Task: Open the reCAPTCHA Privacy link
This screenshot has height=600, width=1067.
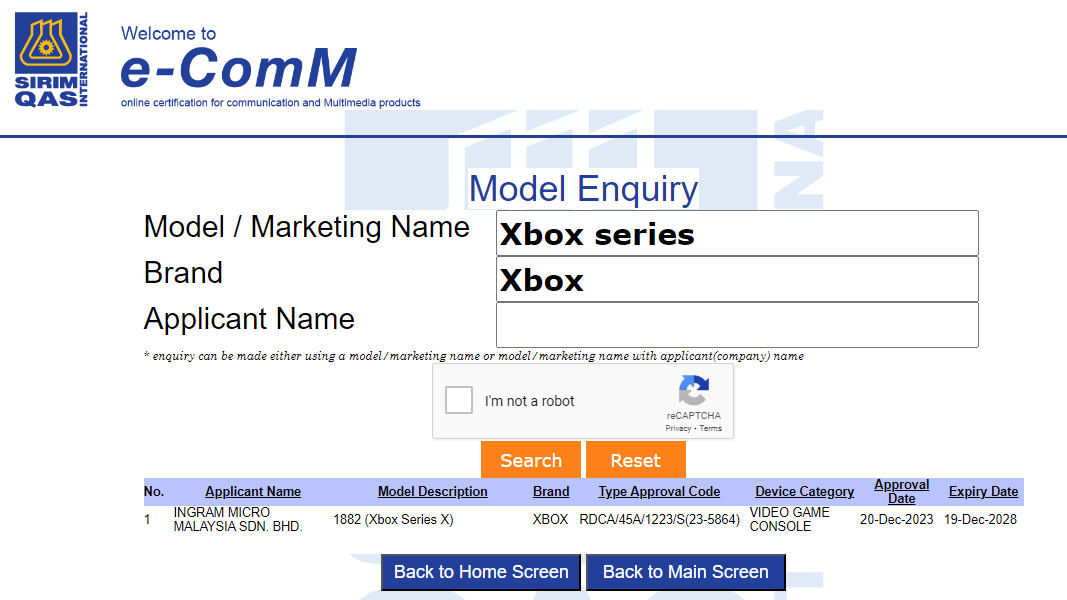Action: pos(677,428)
